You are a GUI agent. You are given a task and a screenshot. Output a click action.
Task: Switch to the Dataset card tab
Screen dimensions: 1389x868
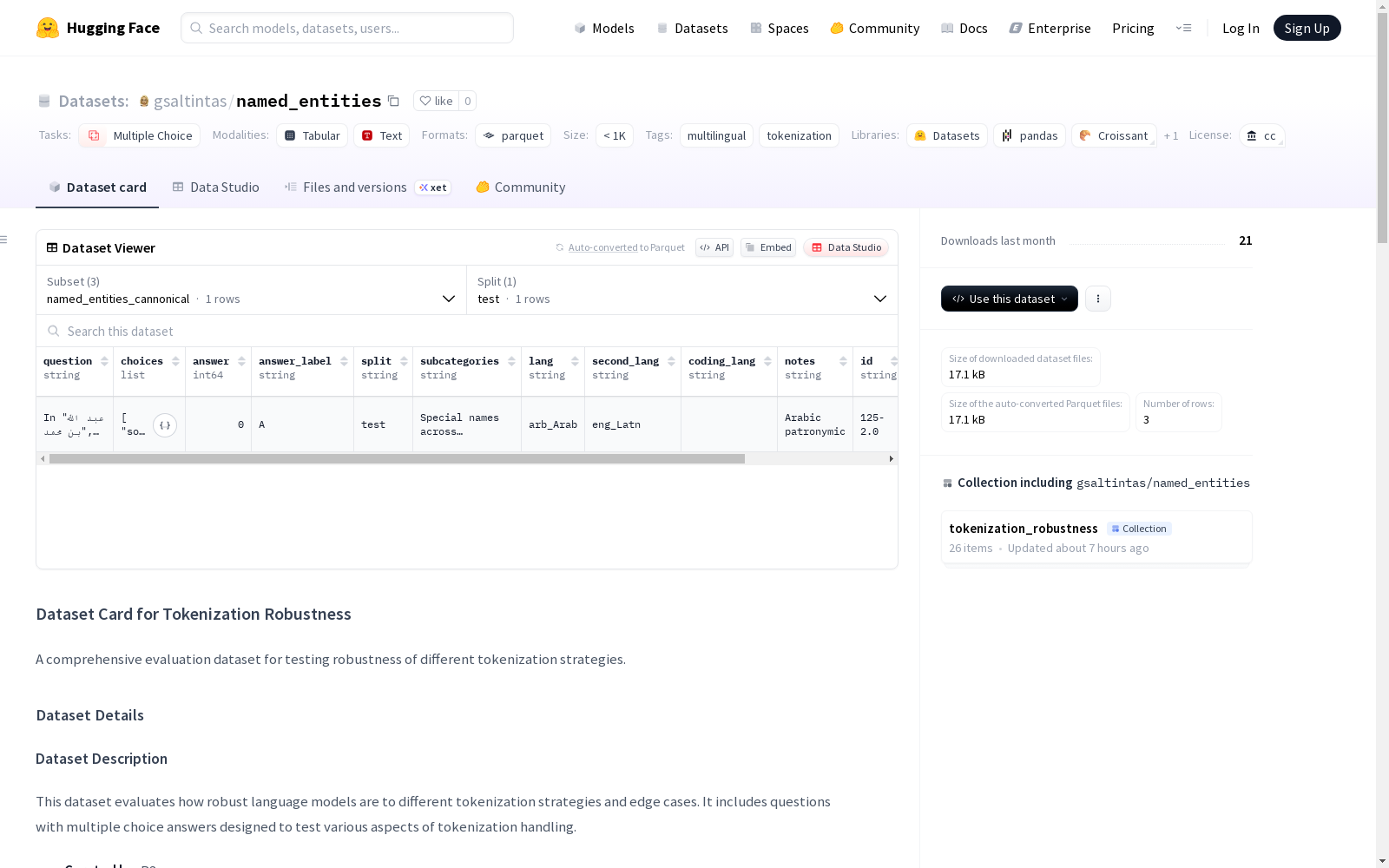click(97, 187)
